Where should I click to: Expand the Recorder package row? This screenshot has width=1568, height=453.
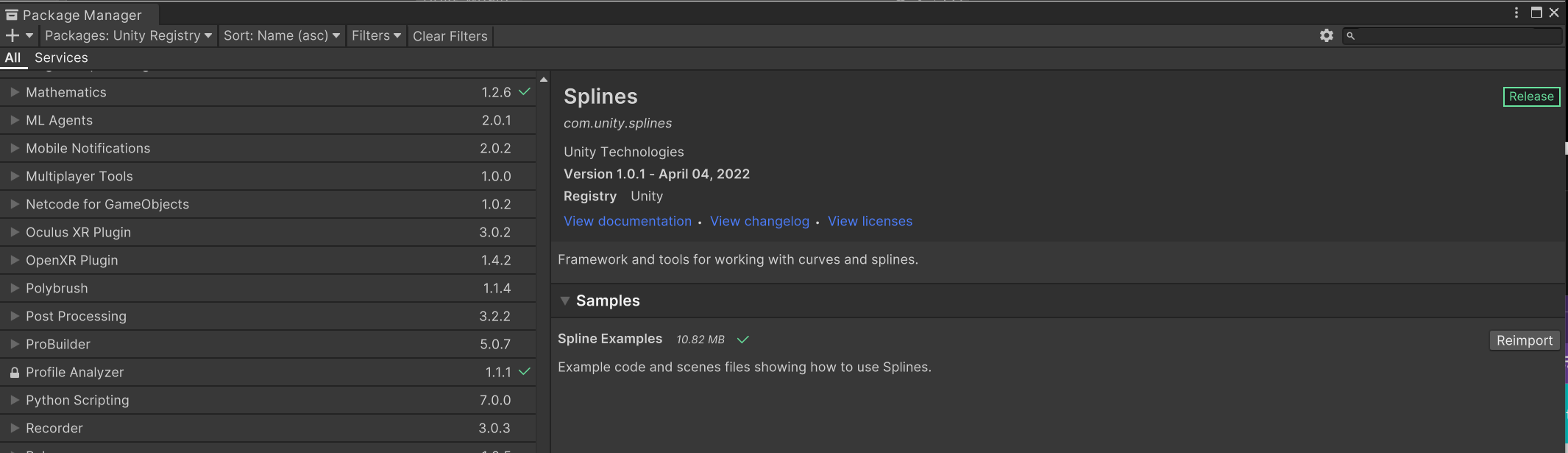pos(14,428)
